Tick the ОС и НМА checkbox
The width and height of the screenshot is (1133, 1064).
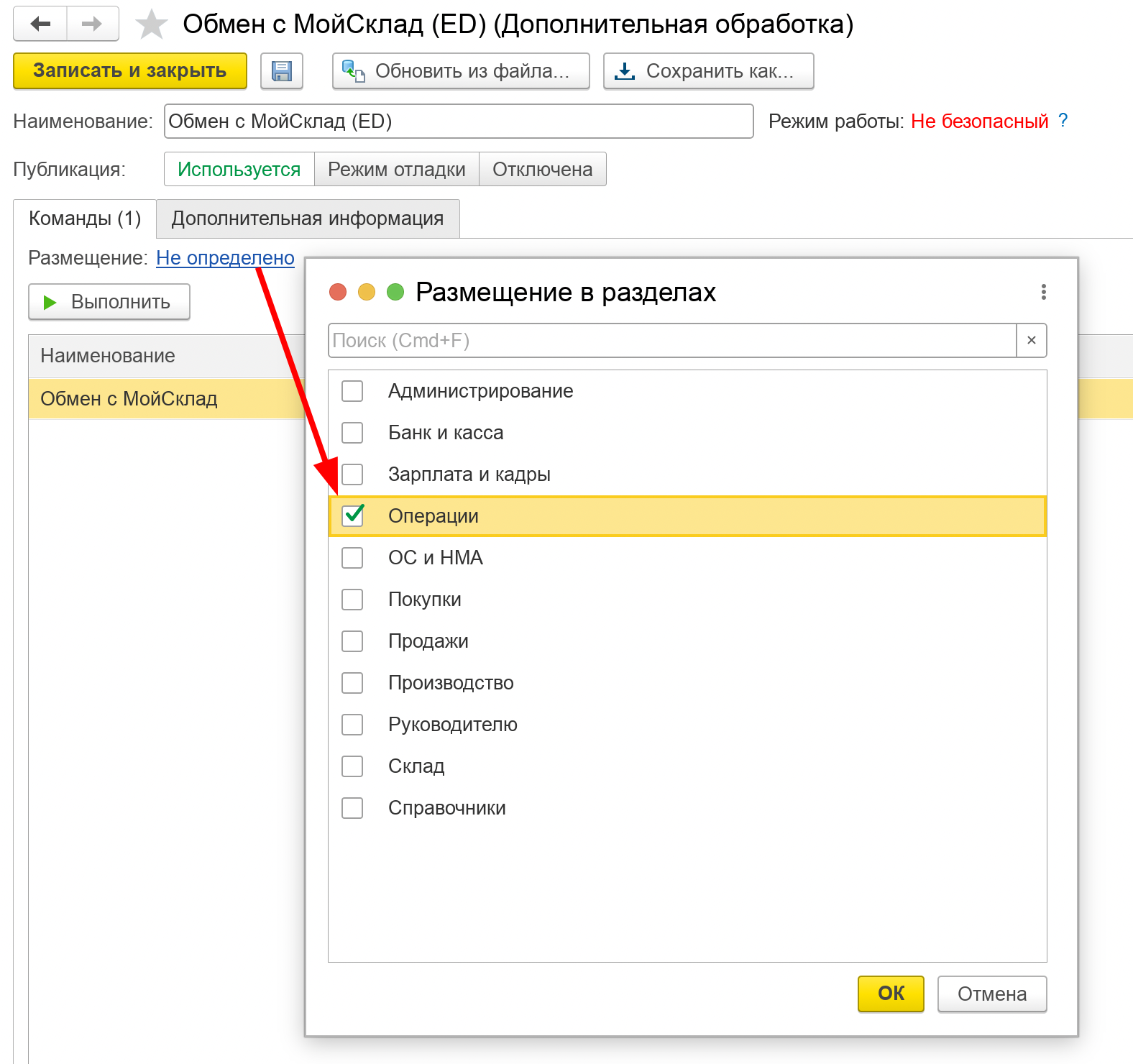(x=352, y=558)
